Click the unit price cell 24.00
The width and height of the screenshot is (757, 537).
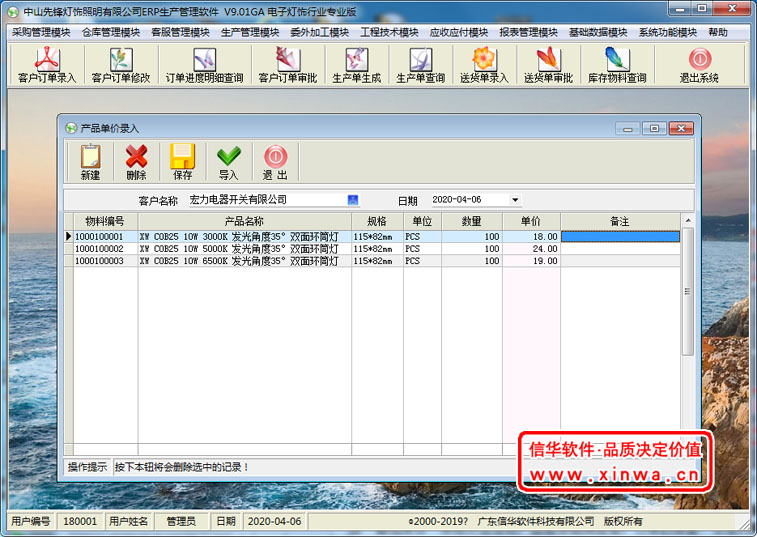[531, 249]
